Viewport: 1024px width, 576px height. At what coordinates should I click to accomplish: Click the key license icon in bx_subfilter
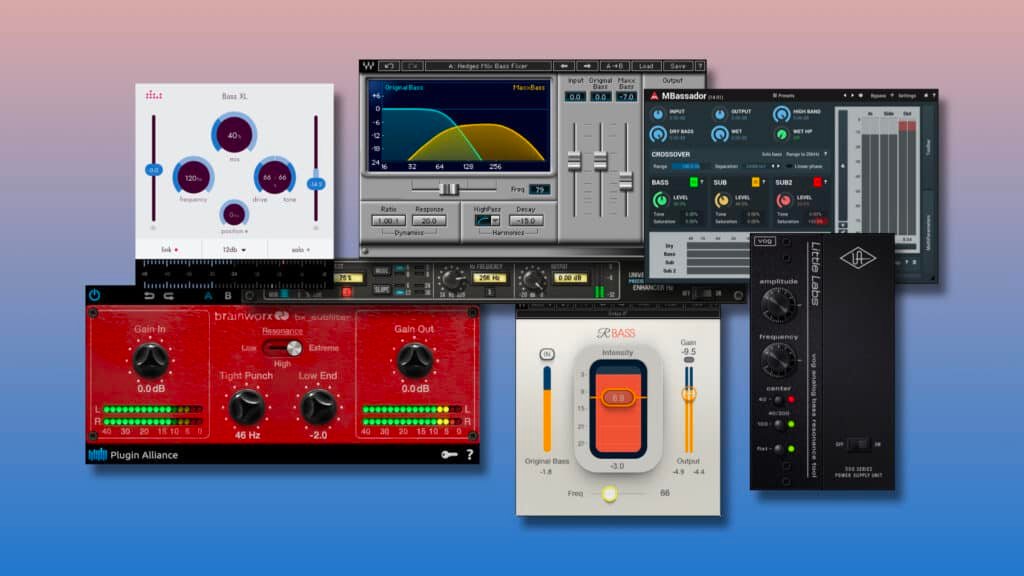tap(449, 455)
